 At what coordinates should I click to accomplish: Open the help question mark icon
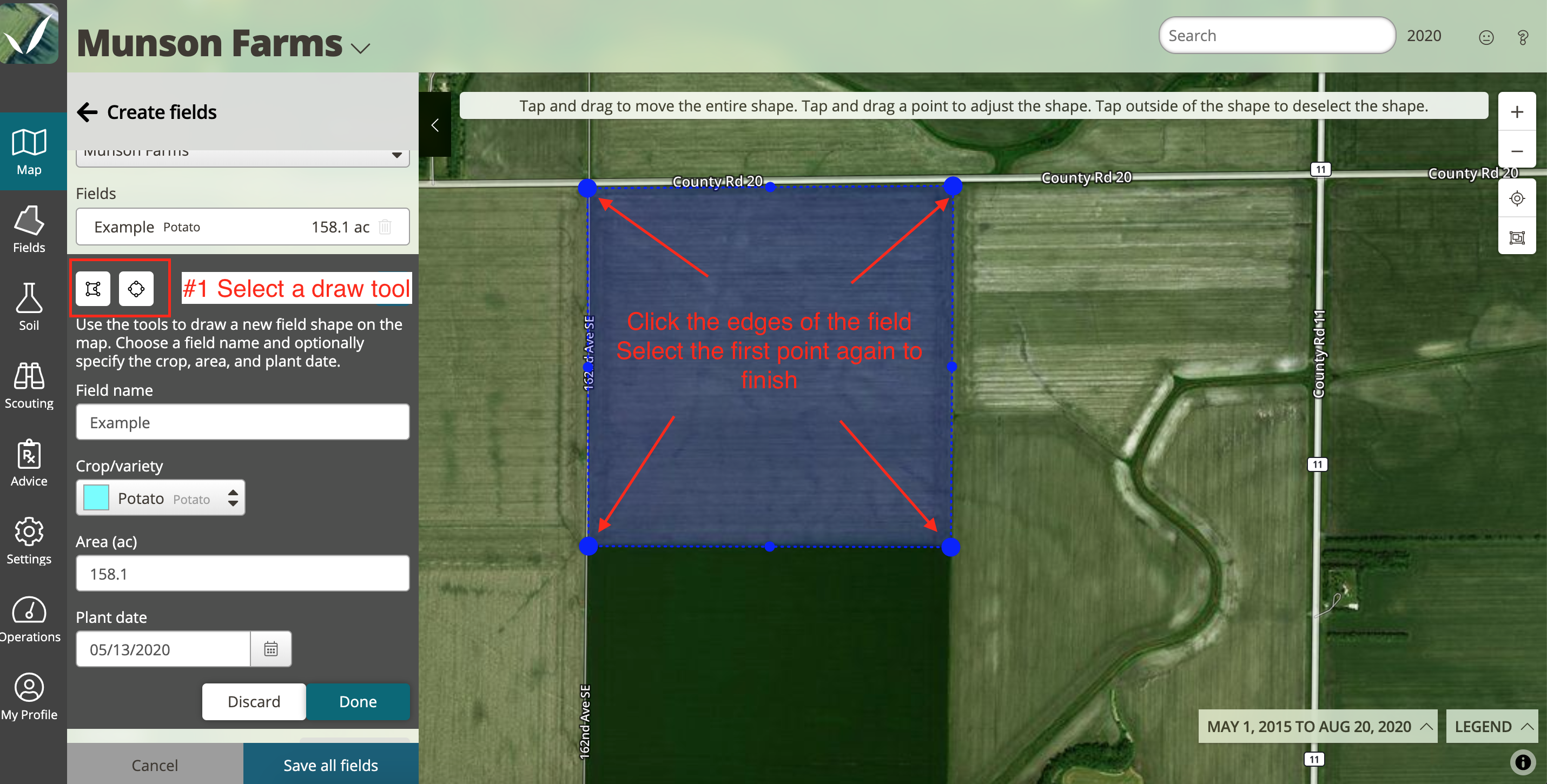[x=1522, y=37]
